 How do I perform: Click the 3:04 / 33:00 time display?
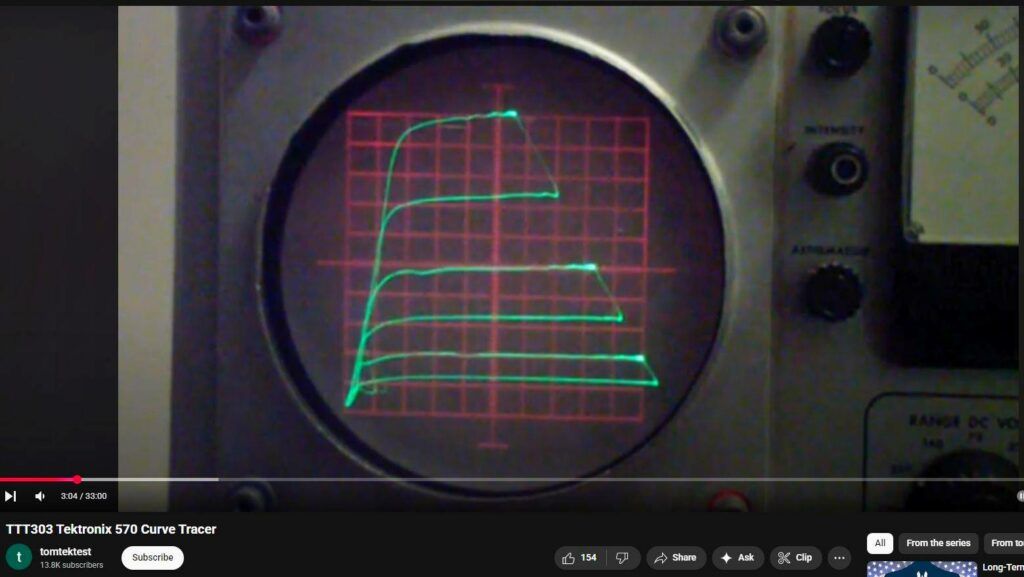[x=83, y=496]
